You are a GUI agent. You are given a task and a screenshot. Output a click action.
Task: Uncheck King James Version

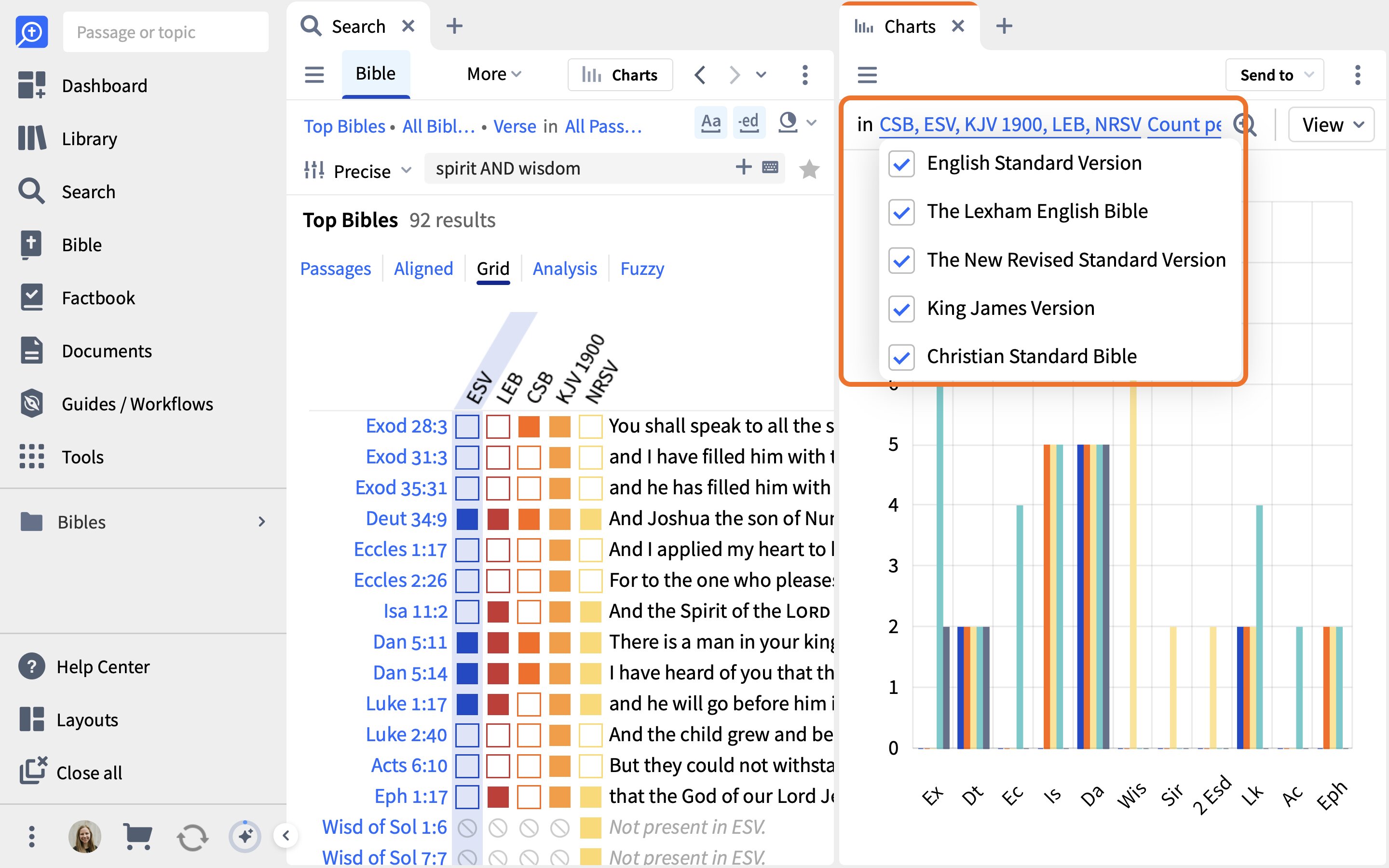(x=901, y=309)
